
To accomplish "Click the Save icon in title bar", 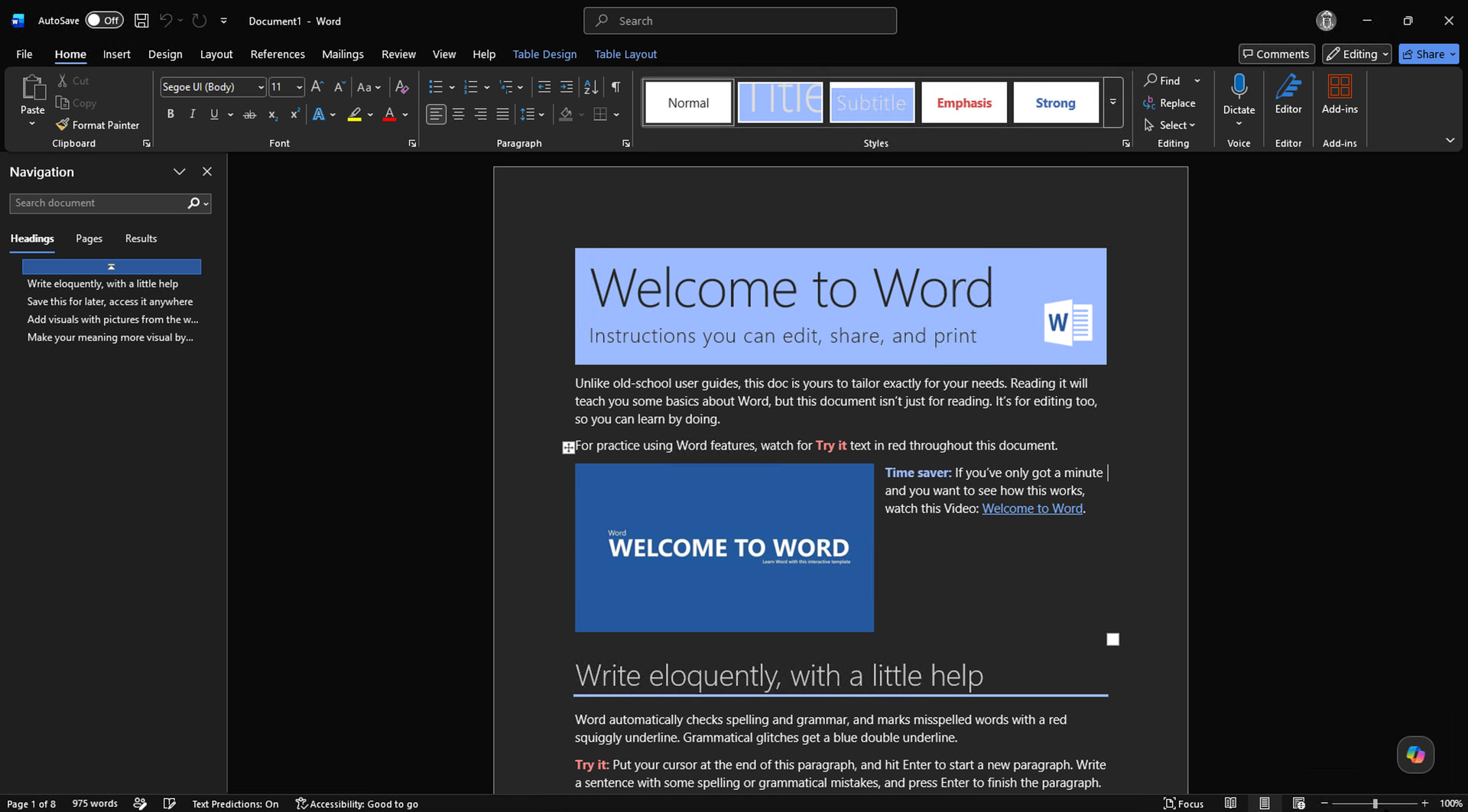I will point(141,21).
